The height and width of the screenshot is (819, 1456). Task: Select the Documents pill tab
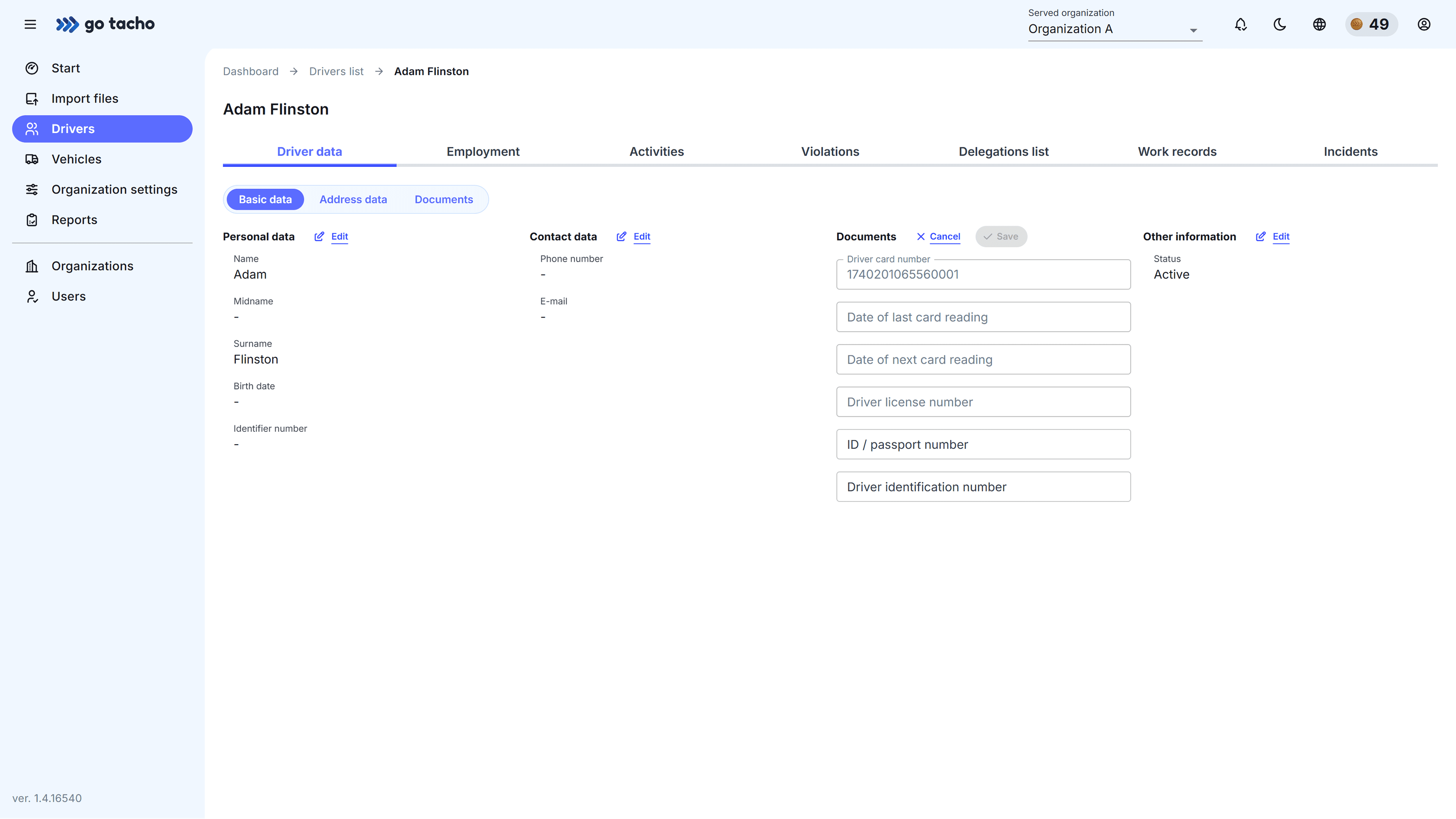[x=443, y=199]
